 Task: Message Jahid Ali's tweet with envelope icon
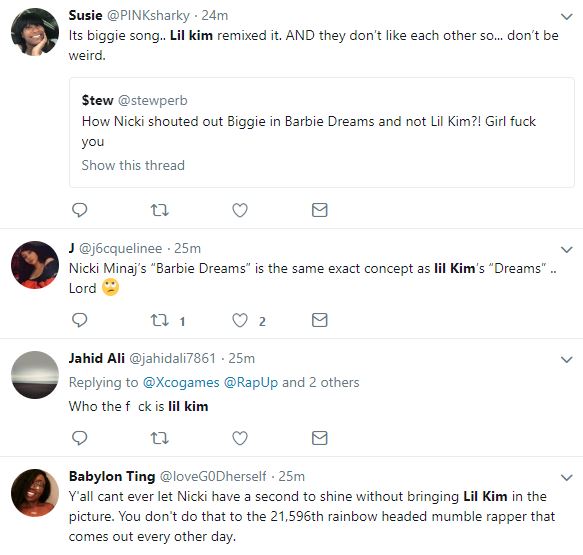tap(320, 438)
